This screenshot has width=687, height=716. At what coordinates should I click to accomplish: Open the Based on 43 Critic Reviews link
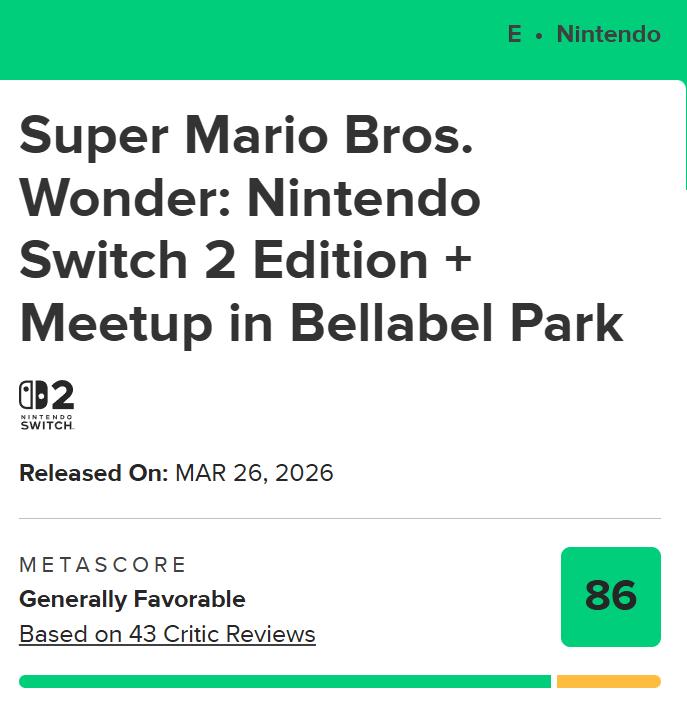[x=167, y=634]
